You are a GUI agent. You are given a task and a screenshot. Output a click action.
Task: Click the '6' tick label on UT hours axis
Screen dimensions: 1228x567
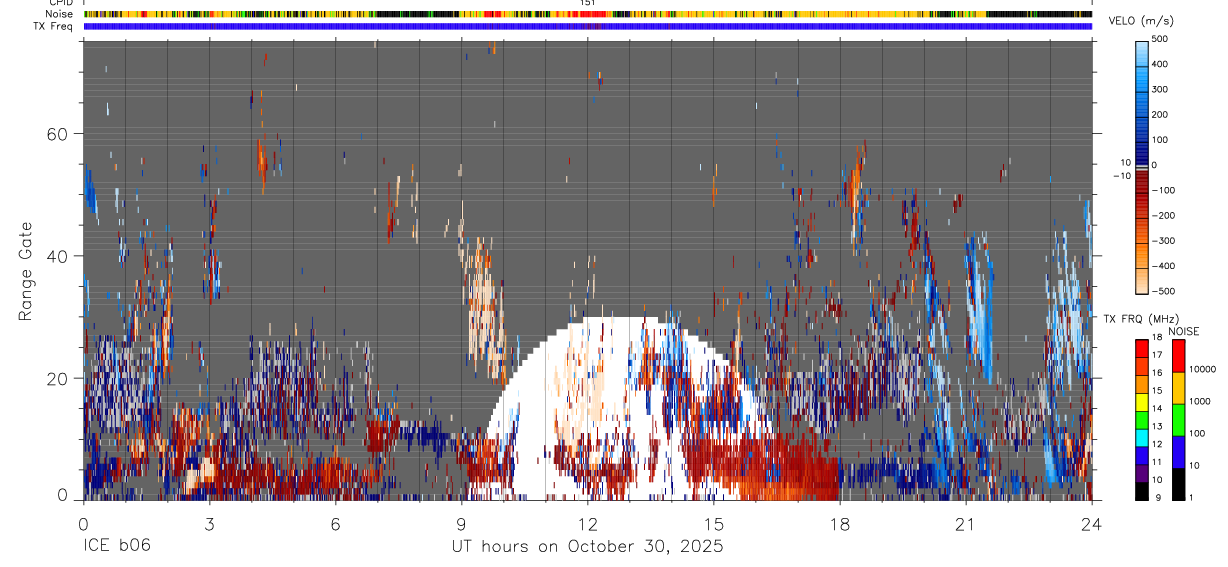(335, 523)
